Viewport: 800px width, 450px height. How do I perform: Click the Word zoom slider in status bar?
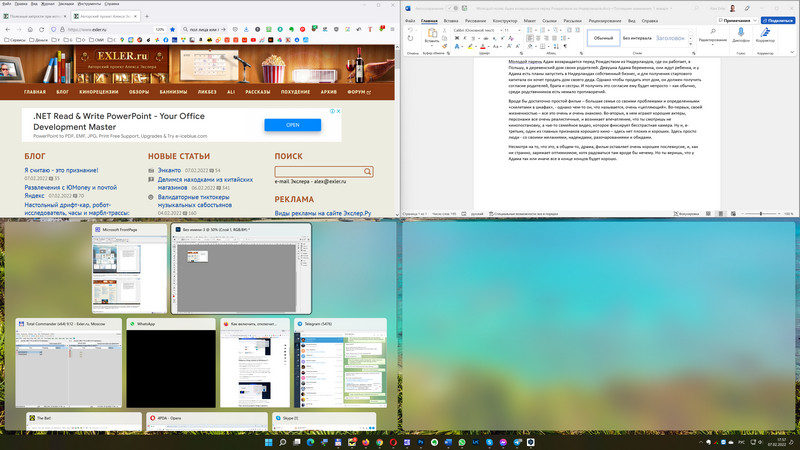click(x=761, y=214)
